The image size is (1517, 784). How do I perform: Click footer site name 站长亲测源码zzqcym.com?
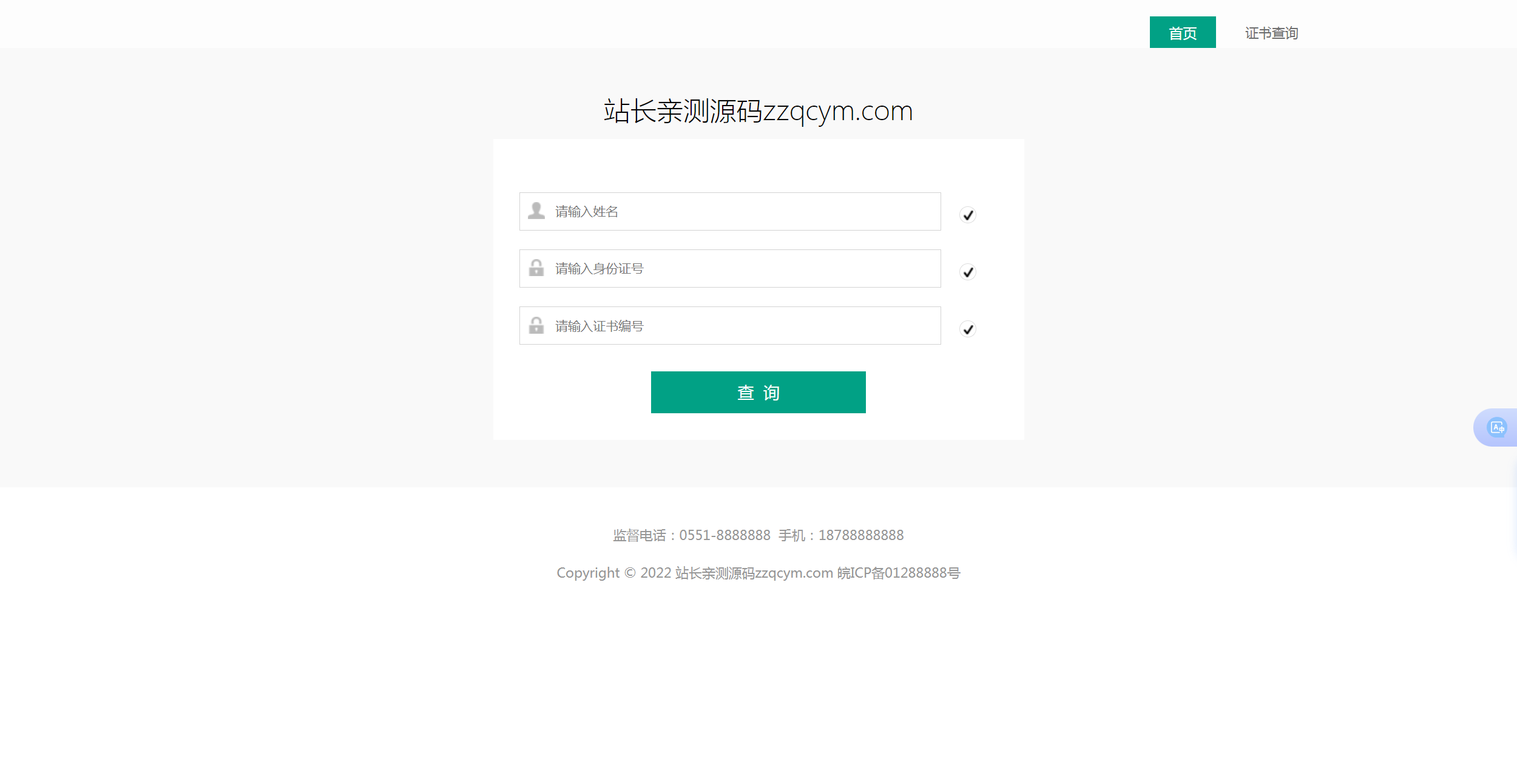pos(754,573)
